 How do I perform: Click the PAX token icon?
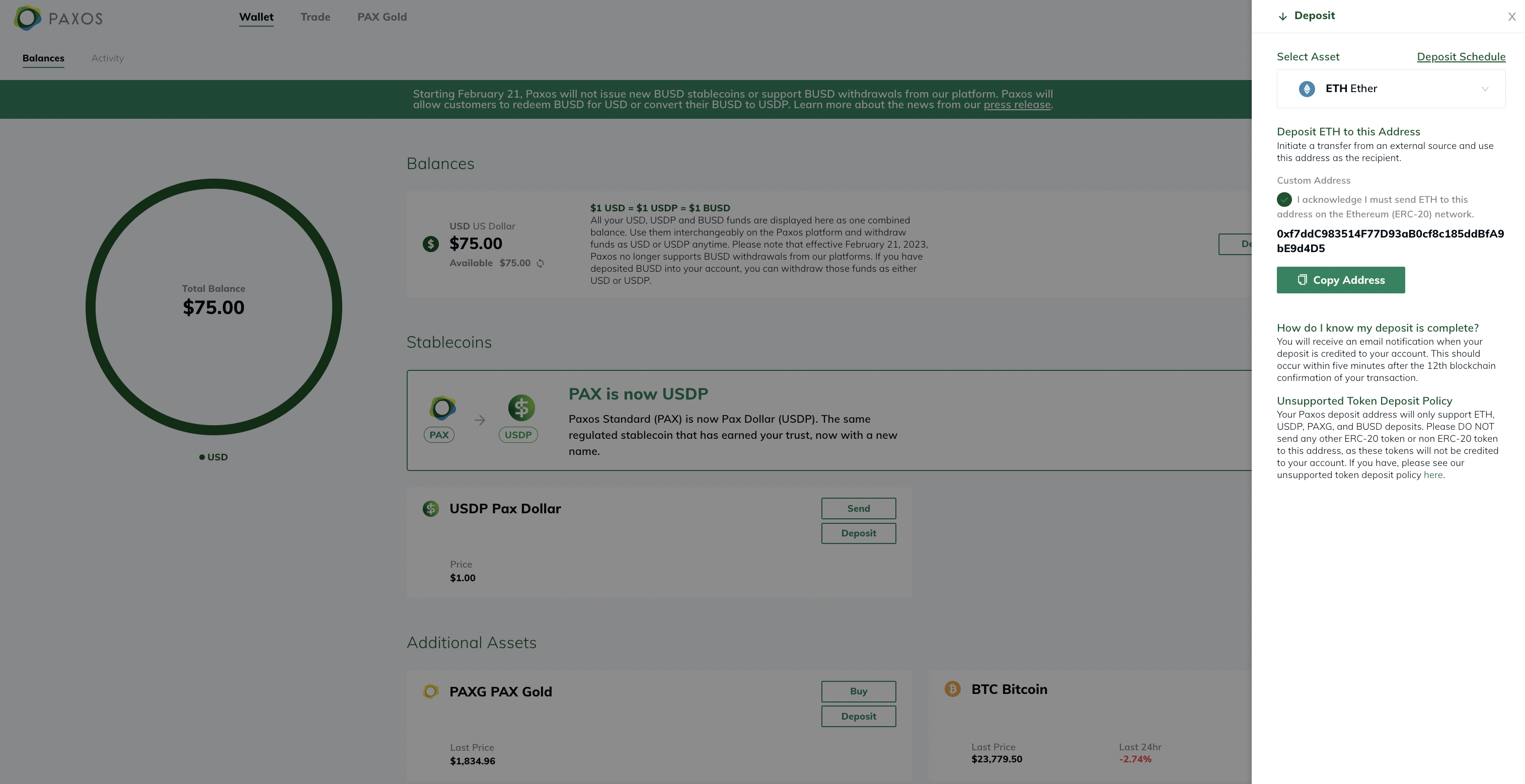(442, 408)
